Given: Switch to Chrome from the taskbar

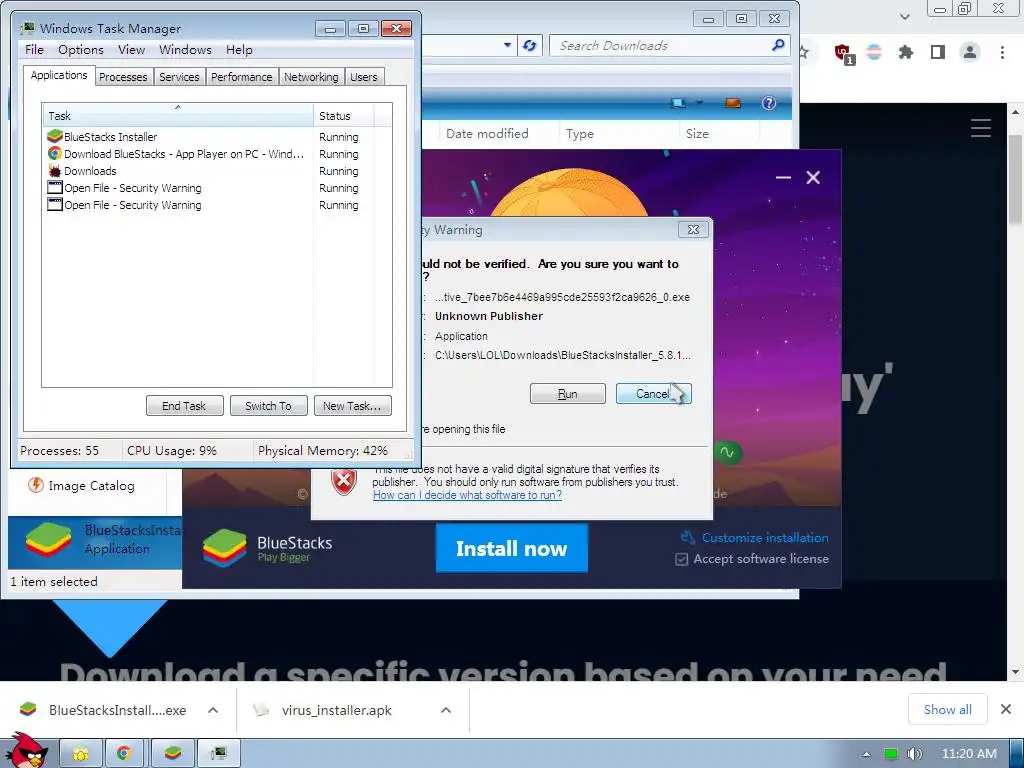Looking at the screenshot, I should click(124, 754).
